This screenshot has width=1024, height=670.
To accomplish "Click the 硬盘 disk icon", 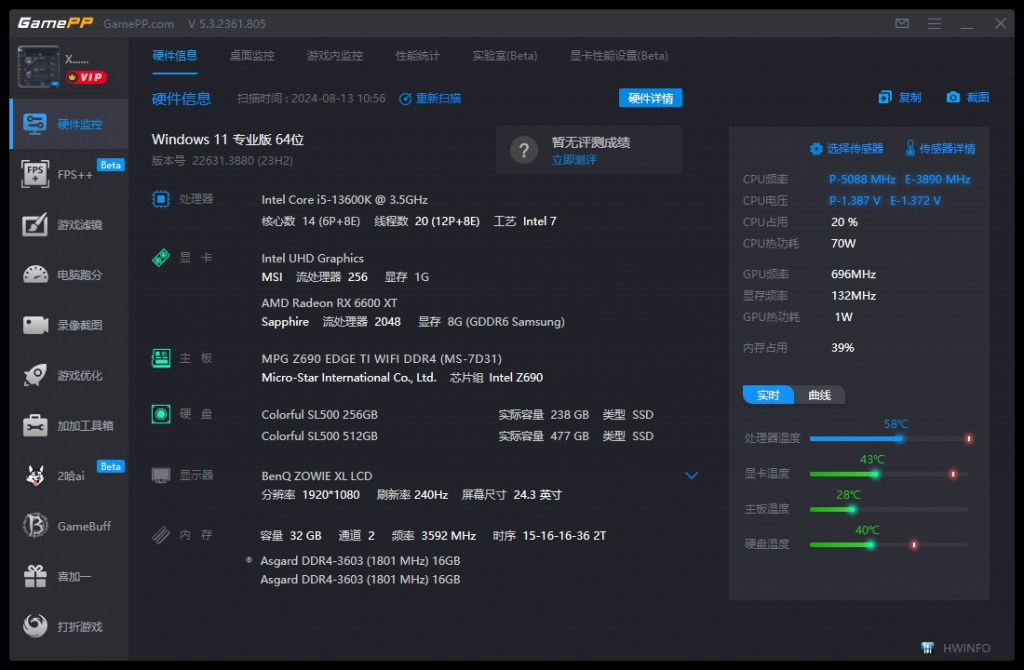I will (161, 414).
